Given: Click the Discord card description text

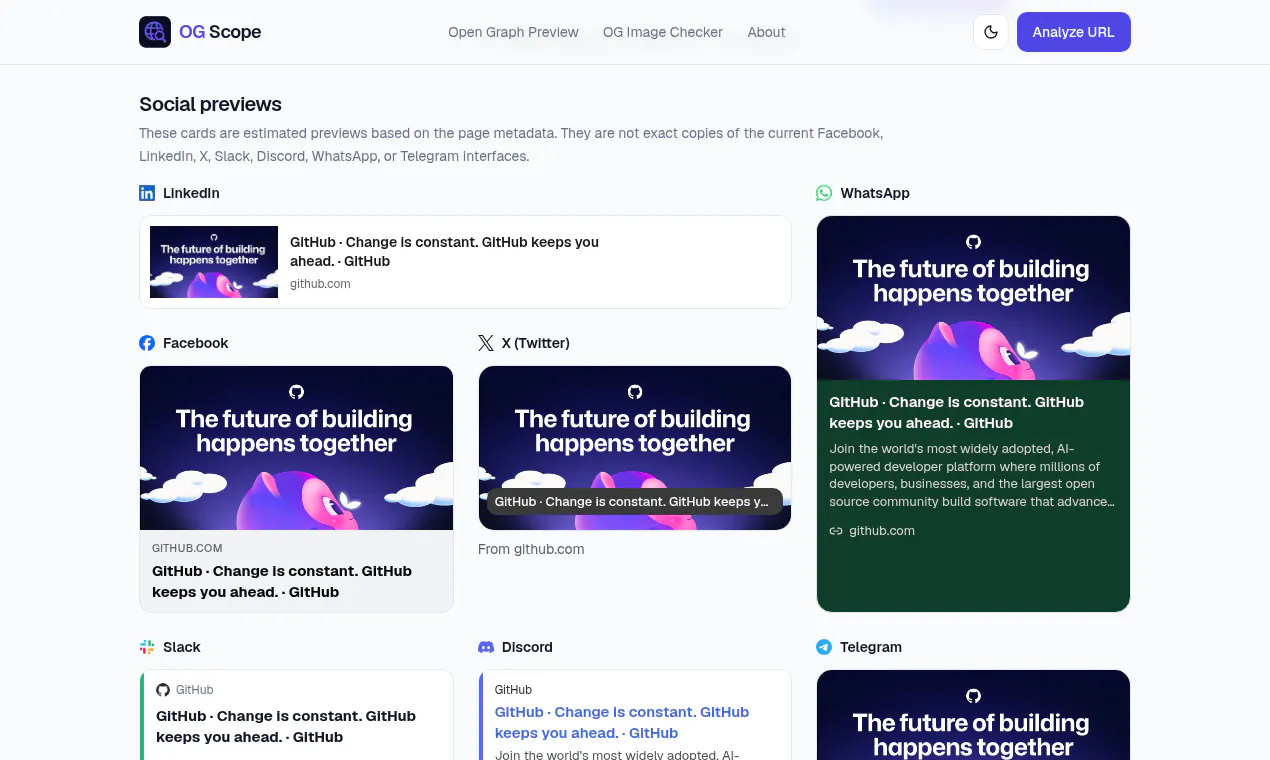Looking at the screenshot, I should click(617, 755).
